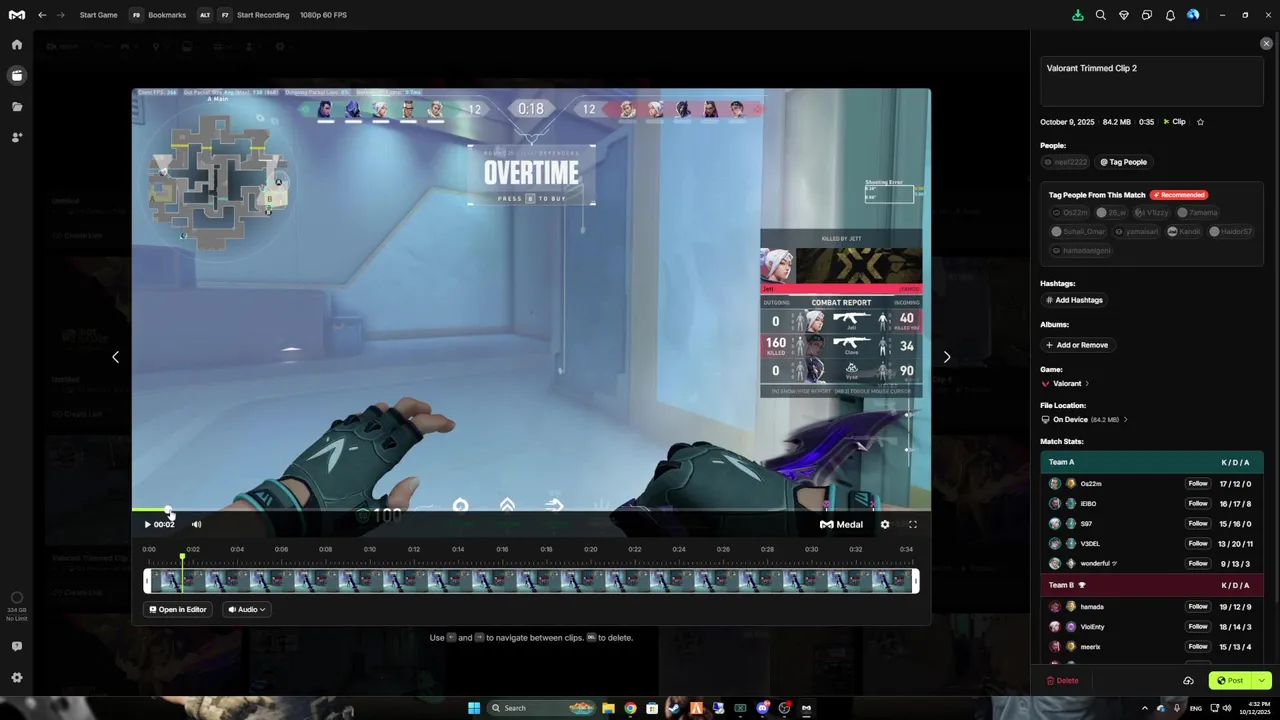Image resolution: width=1280 pixels, height=720 pixels.
Task: Open search with the magnifier icon
Action: click(1100, 15)
